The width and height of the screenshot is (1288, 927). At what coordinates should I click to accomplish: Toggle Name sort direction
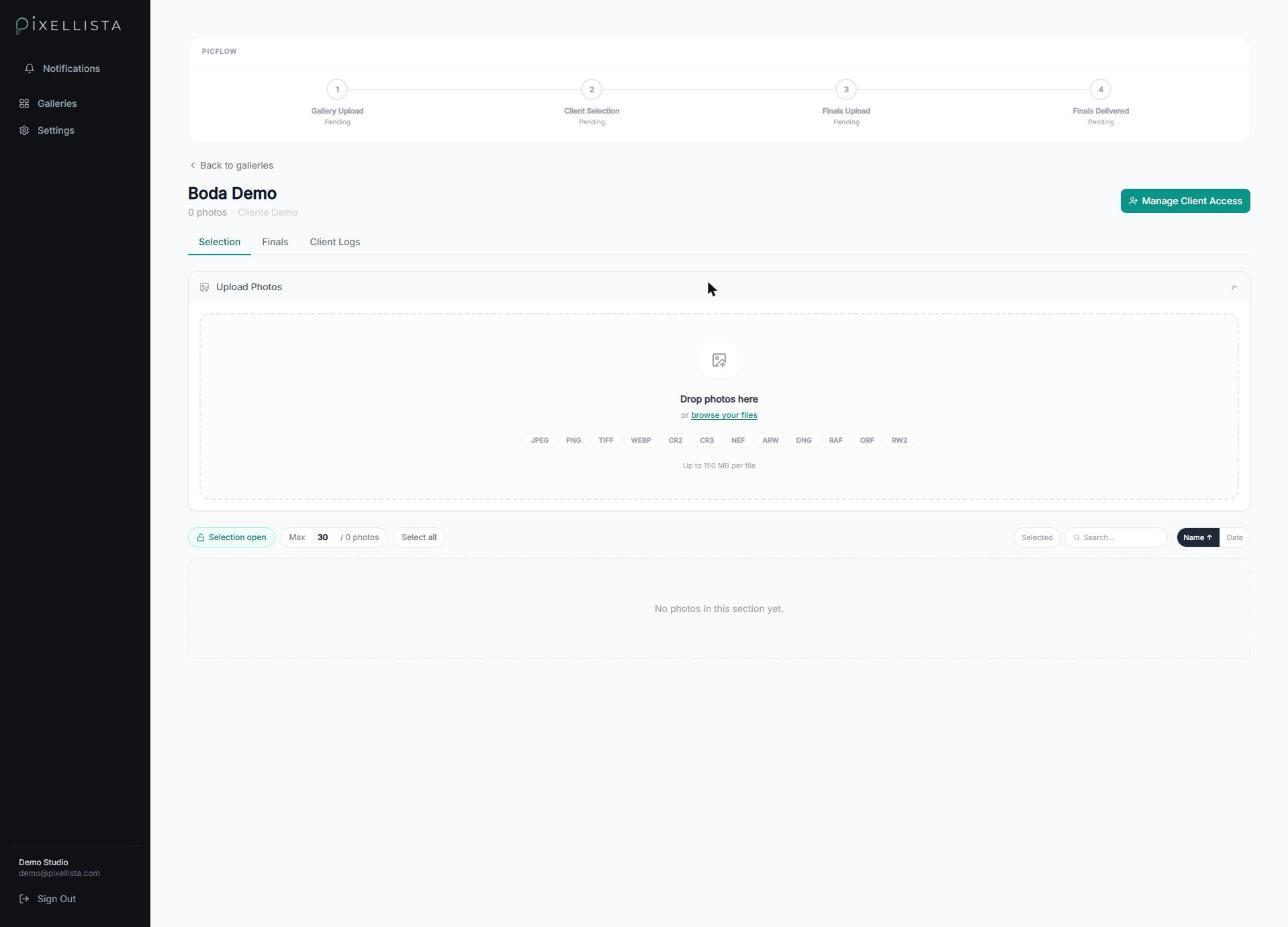[1197, 537]
